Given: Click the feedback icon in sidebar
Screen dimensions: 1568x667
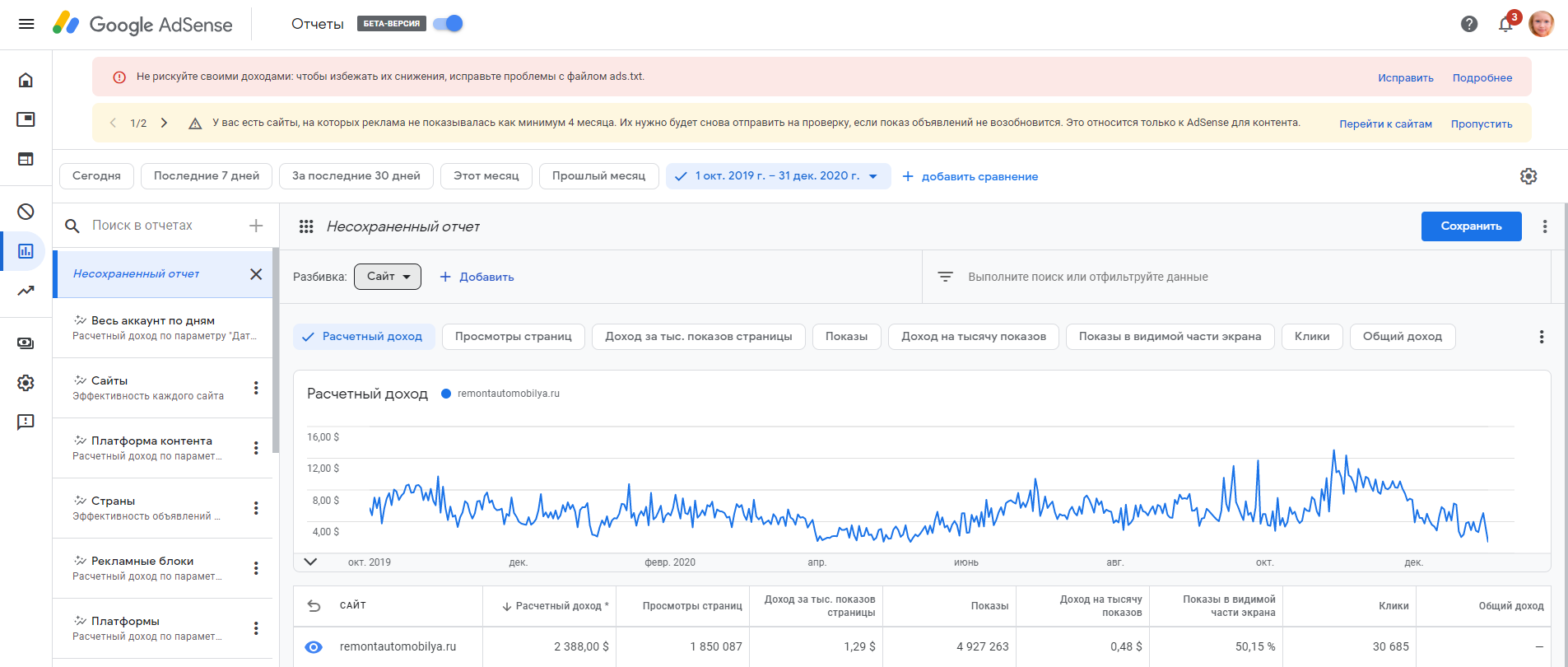Looking at the screenshot, I should pyautogui.click(x=26, y=422).
